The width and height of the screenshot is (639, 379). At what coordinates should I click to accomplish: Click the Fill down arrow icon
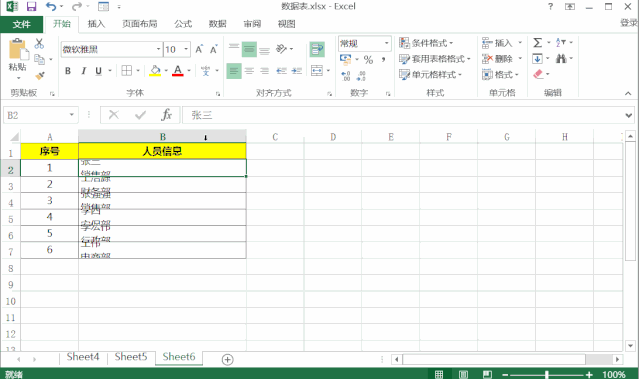pyautogui.click(x=538, y=59)
